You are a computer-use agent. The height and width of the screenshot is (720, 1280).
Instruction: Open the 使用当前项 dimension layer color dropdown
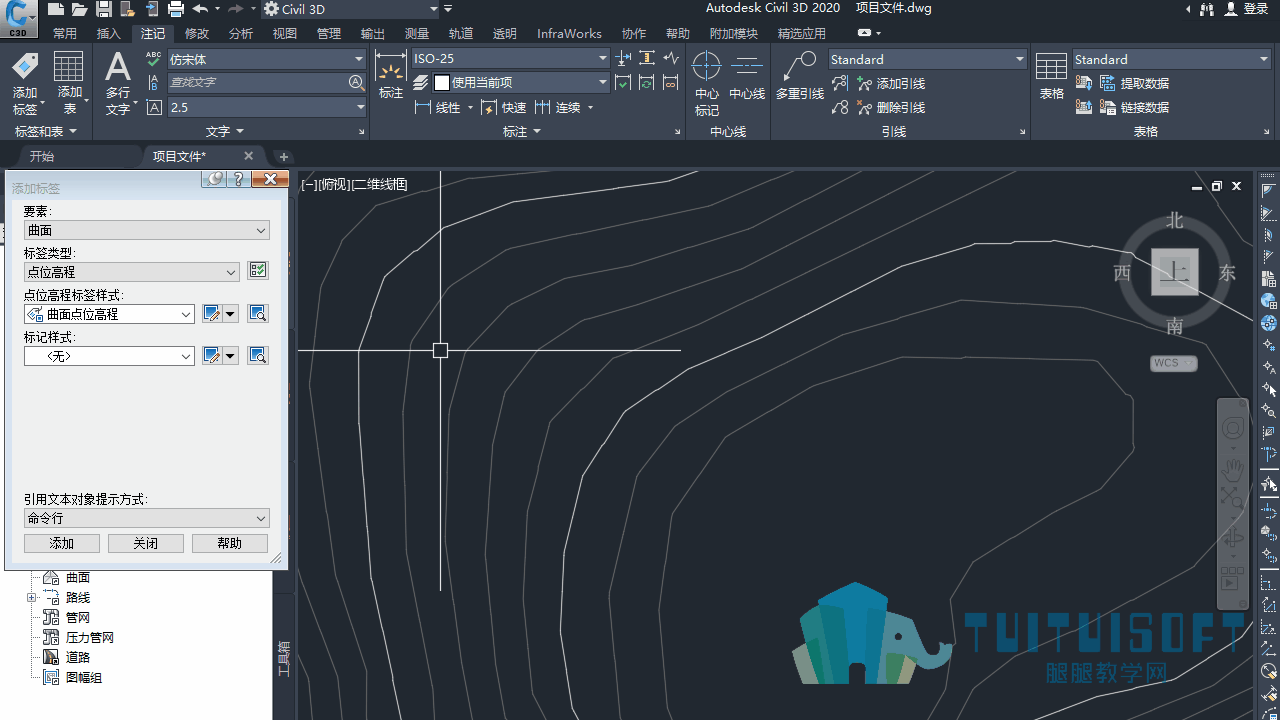pos(521,83)
